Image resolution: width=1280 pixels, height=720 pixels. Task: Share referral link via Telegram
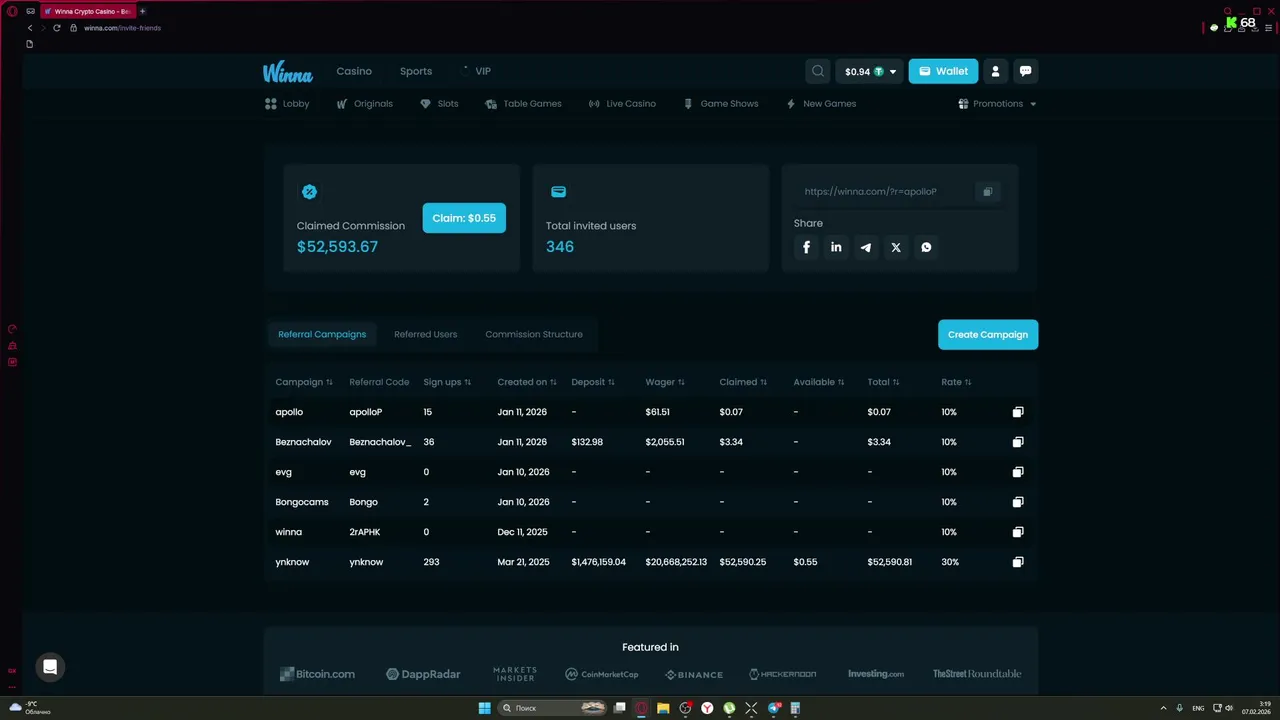coord(866,247)
